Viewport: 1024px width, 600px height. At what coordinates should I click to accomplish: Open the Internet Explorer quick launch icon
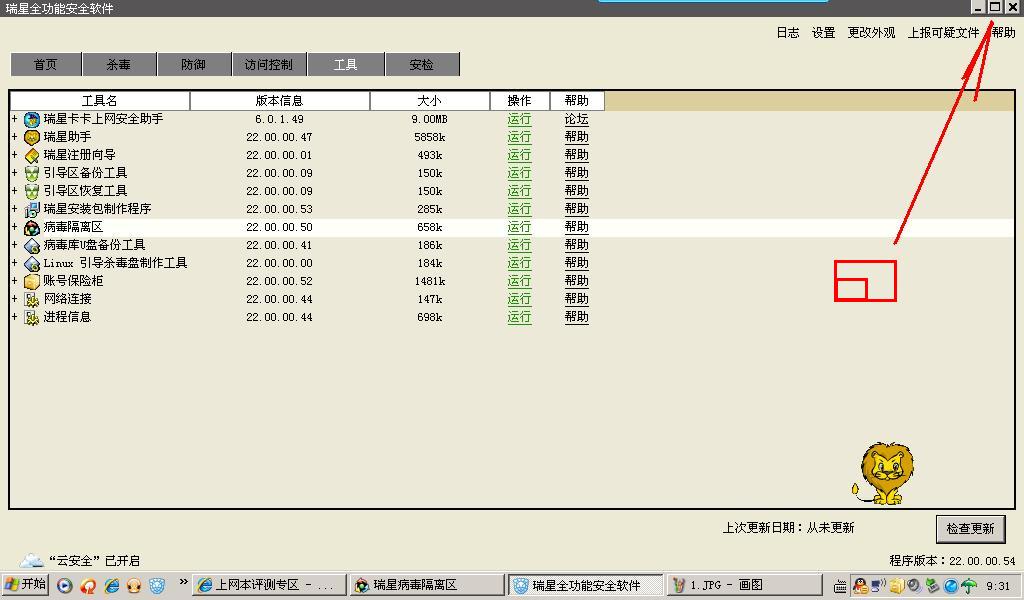112,585
